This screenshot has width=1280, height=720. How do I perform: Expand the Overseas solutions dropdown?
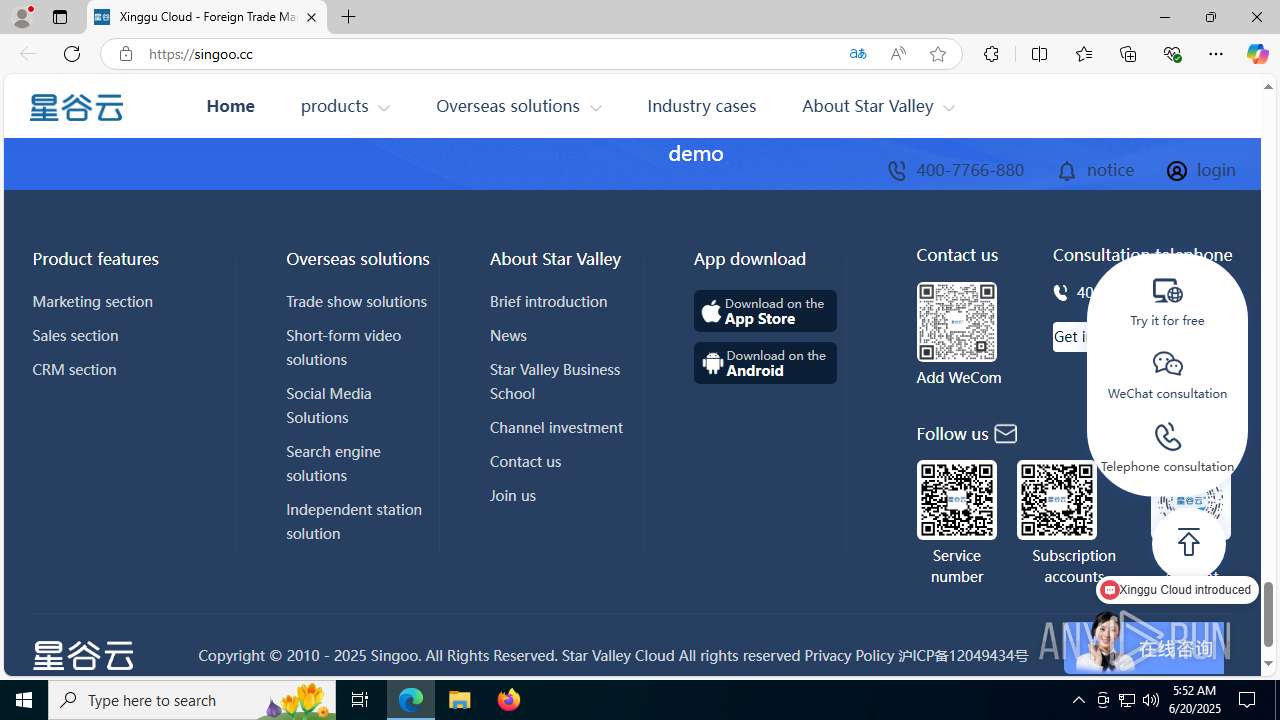coord(518,106)
